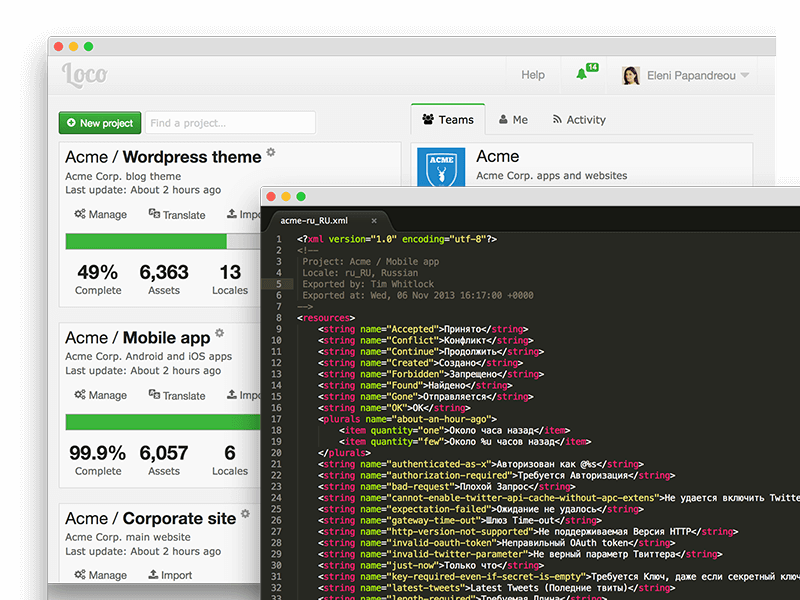800x600 pixels.
Task: Expand the Eleni Papandreou user menu arrow
Action: pos(745,76)
